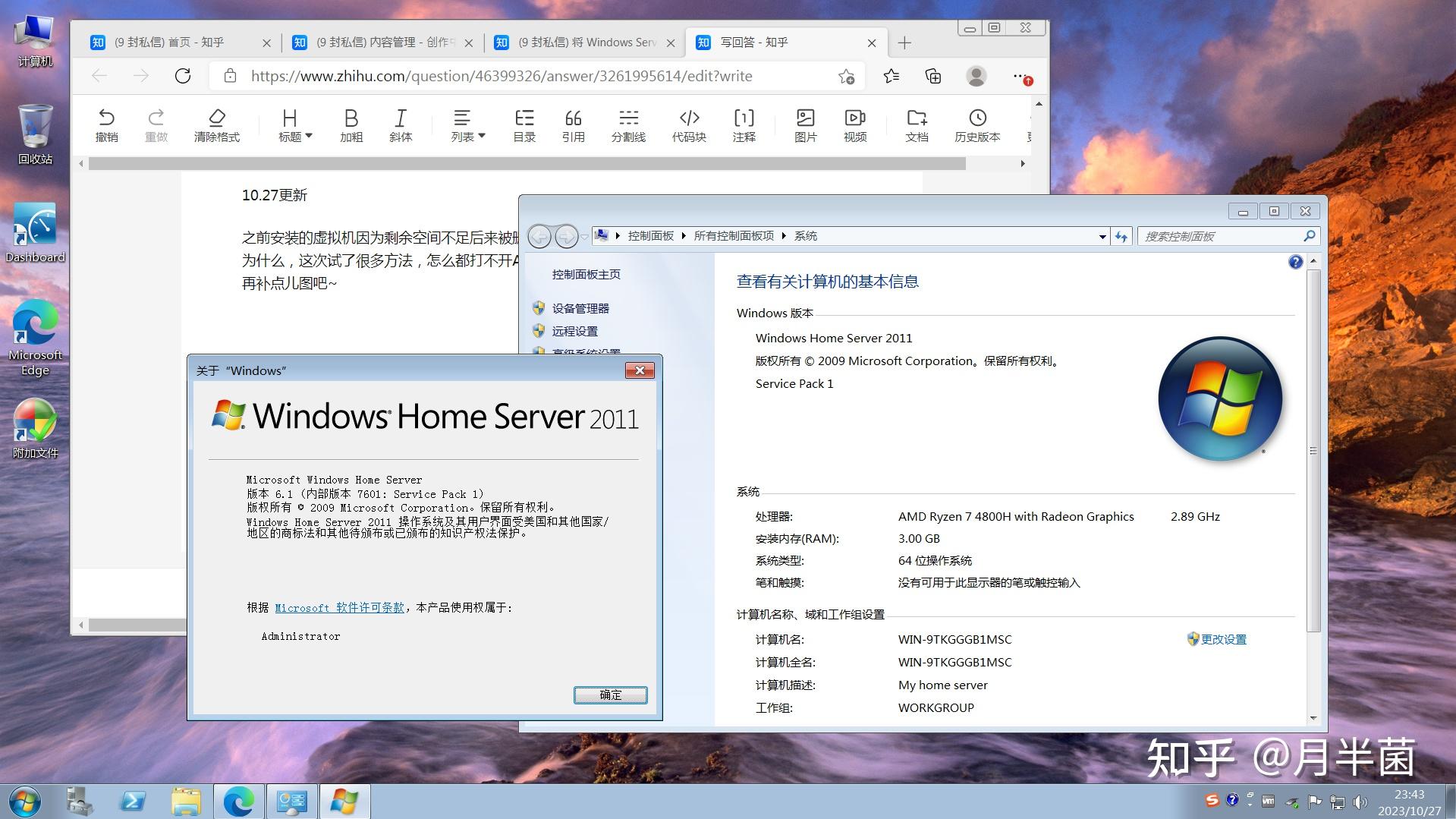Open the control panel recent pages dropdown

coord(584,238)
